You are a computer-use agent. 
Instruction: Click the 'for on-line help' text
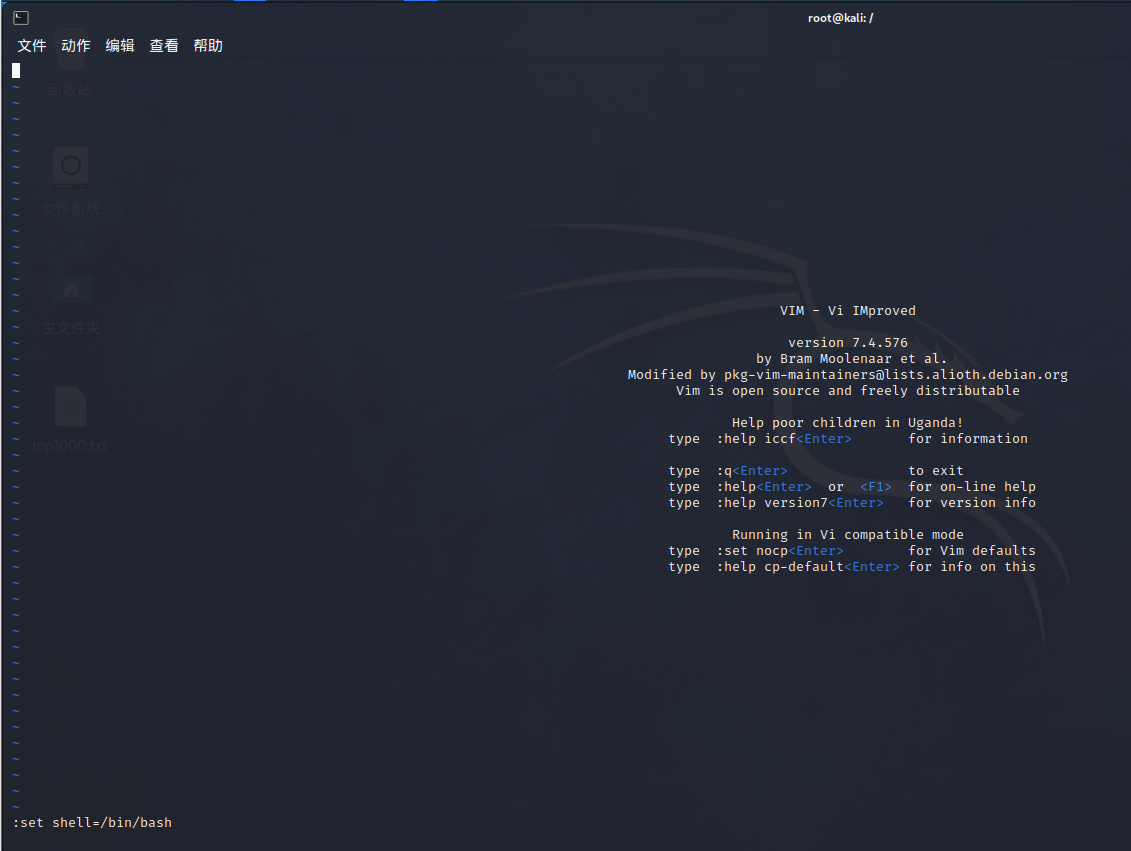pos(972,487)
